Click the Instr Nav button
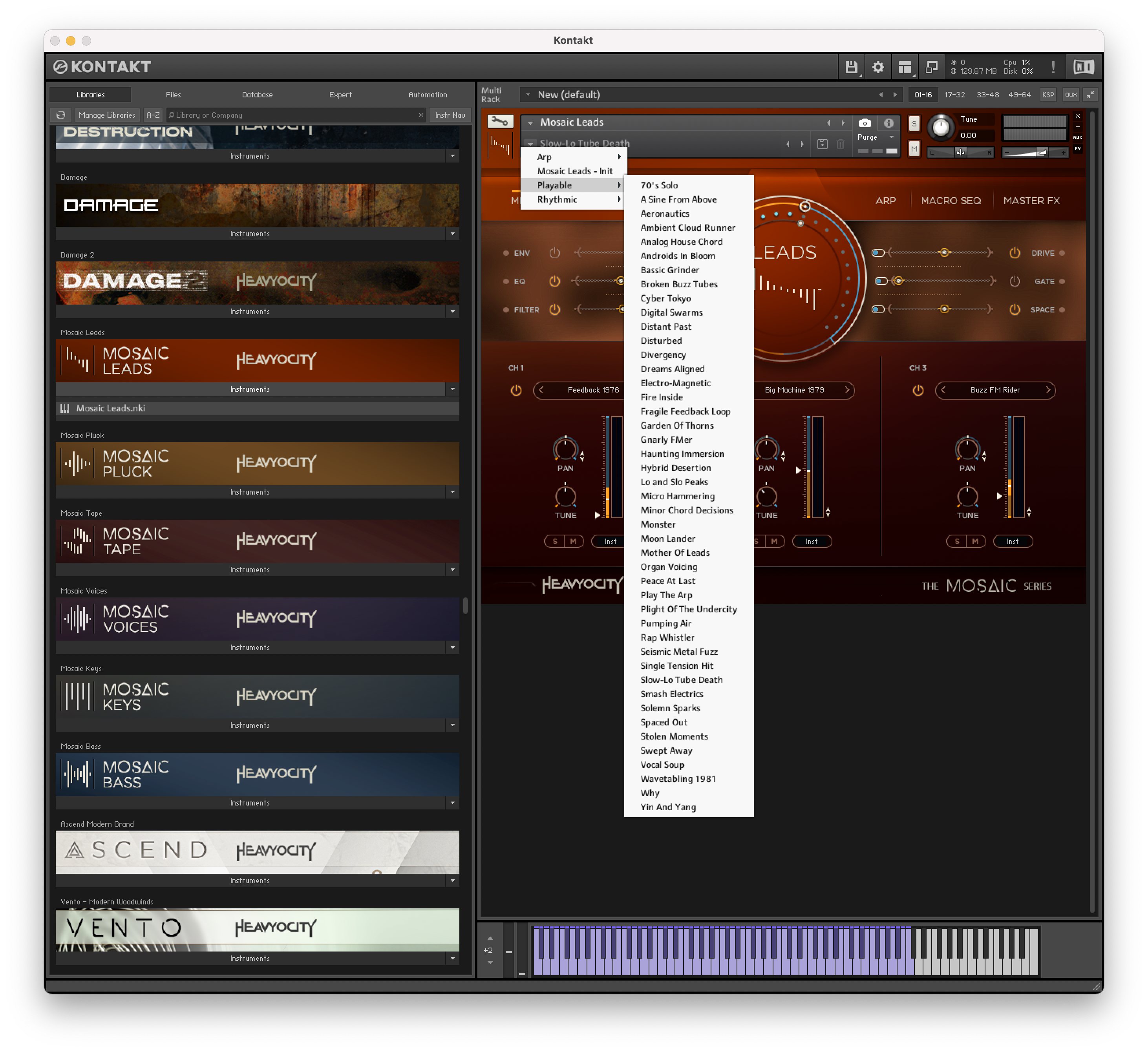1148x1052 pixels. point(450,115)
